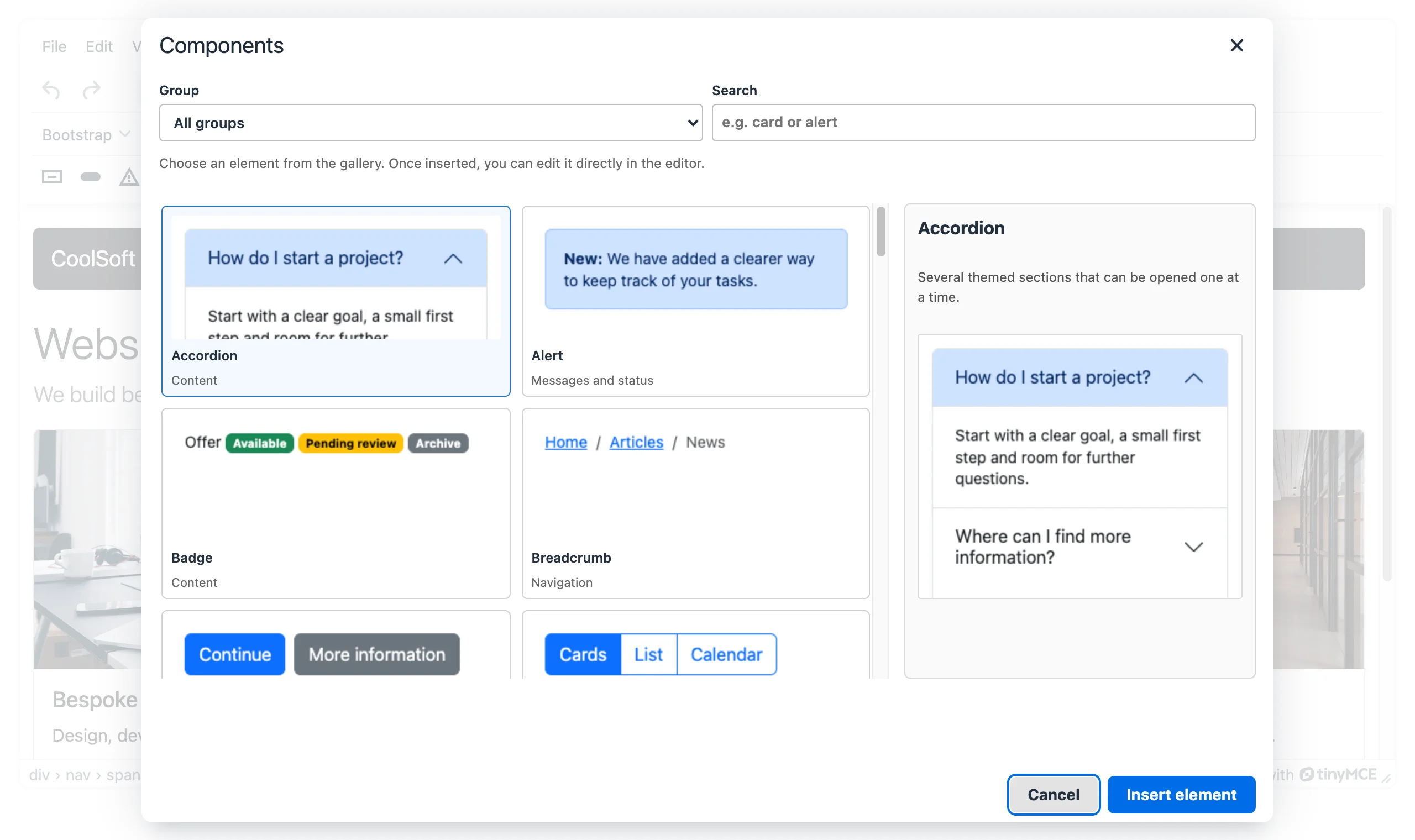Click the yellow Pending review badge

tap(351, 443)
